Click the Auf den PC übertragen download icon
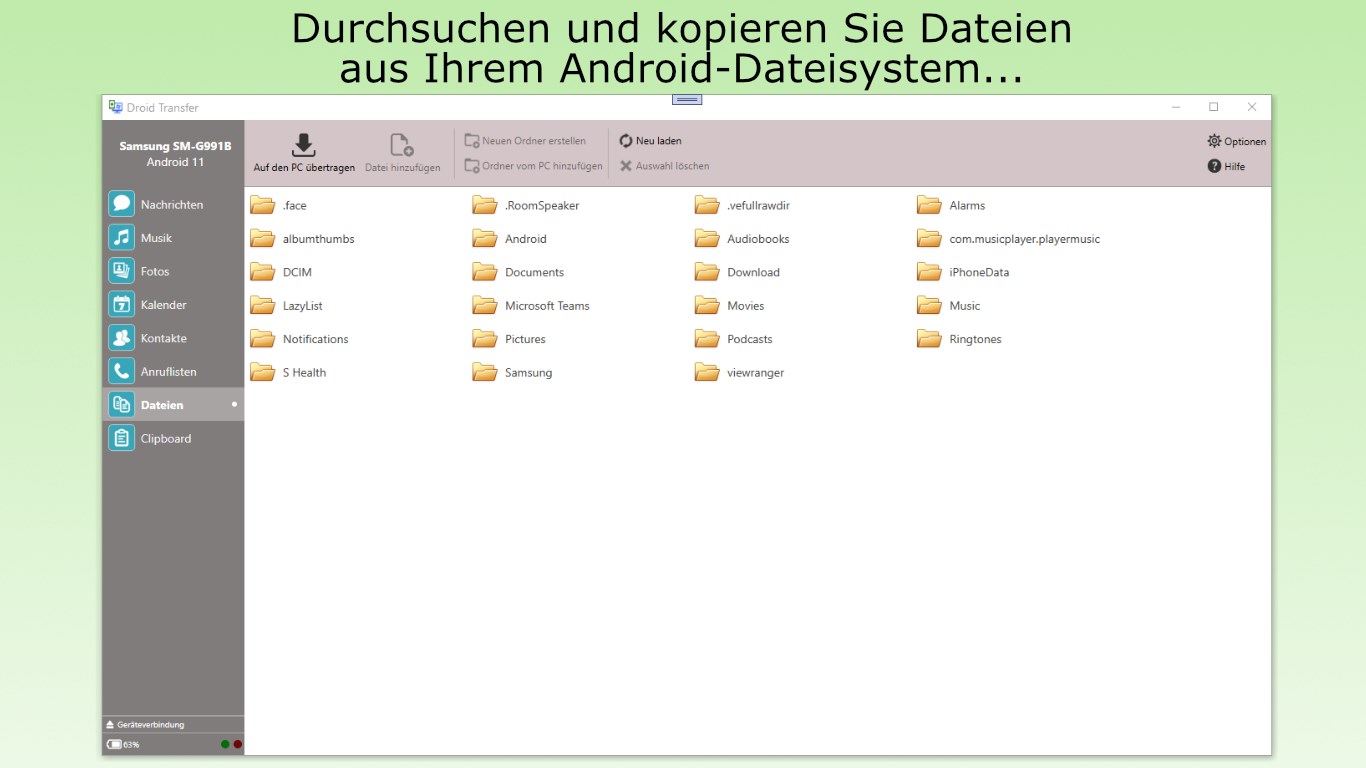This screenshot has height=768, width=1366. tap(303, 145)
